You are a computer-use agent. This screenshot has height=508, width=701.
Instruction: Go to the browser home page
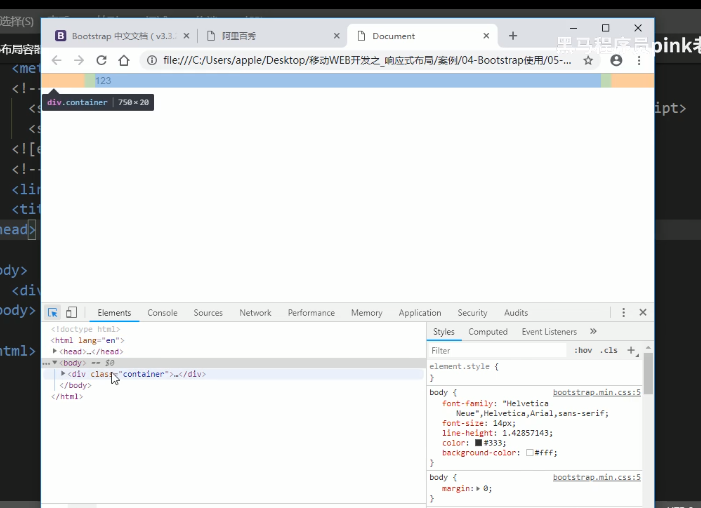tap(124, 60)
